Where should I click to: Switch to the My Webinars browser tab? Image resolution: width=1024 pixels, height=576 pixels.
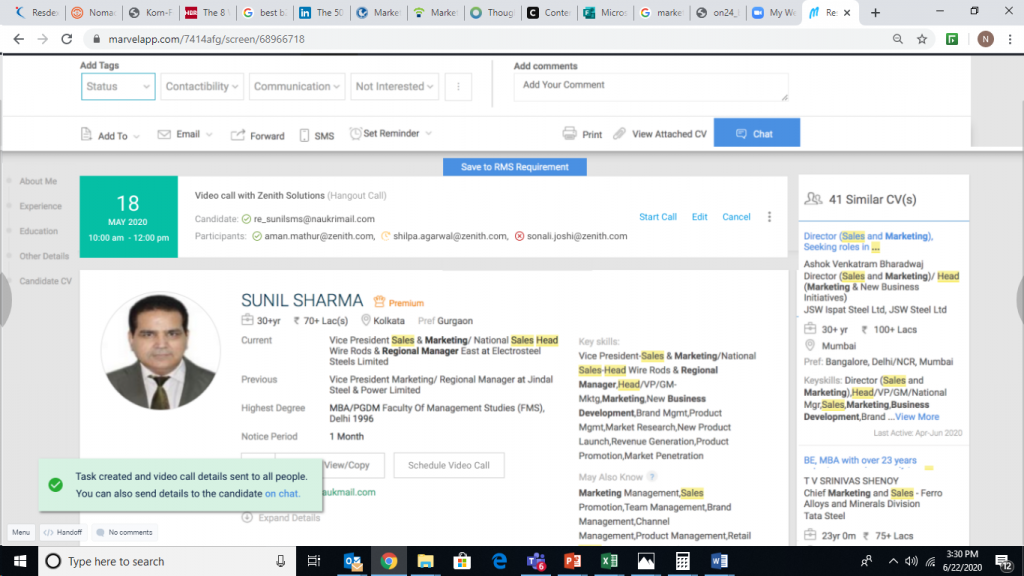click(774, 12)
